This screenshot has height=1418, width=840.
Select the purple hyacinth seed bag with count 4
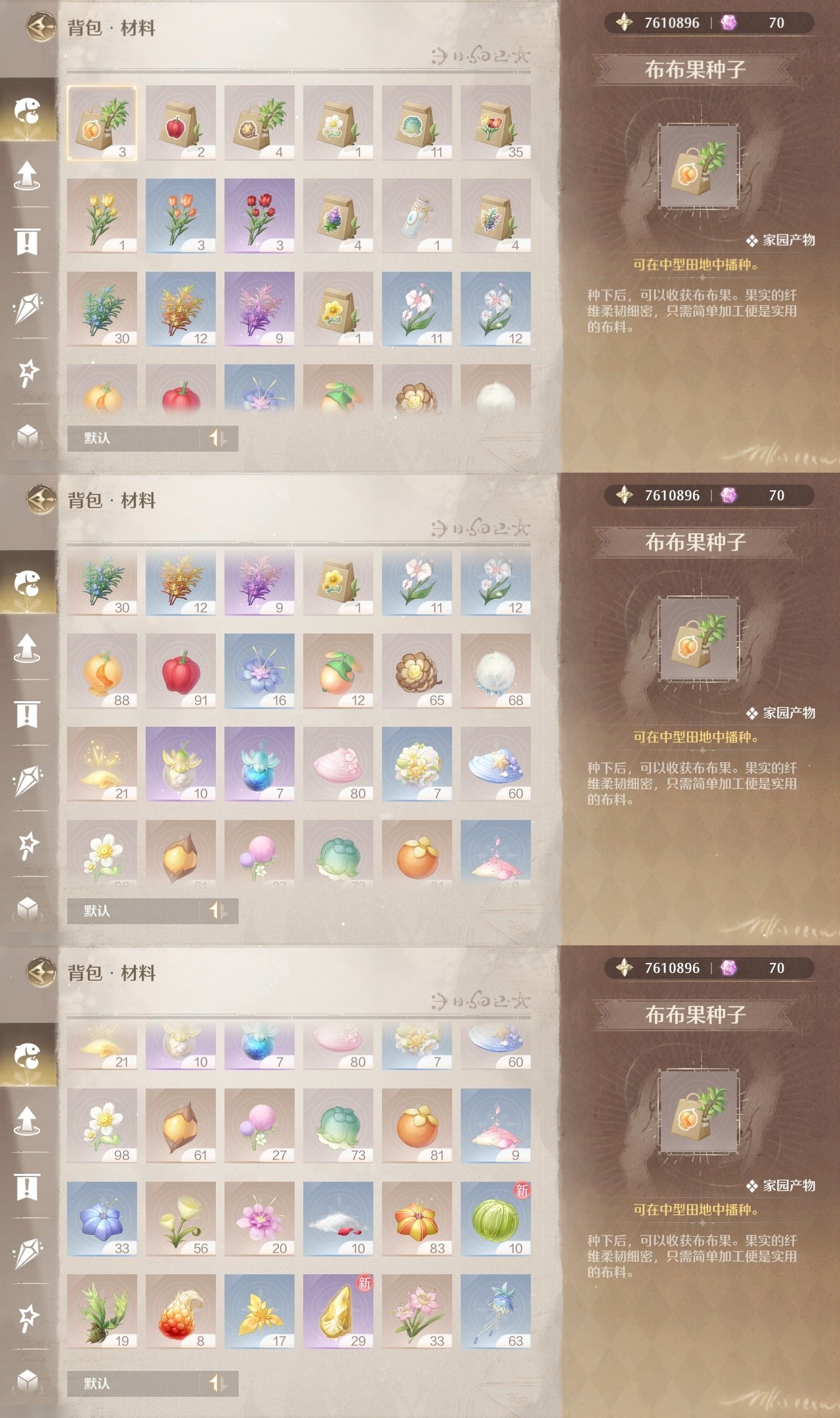(x=338, y=216)
